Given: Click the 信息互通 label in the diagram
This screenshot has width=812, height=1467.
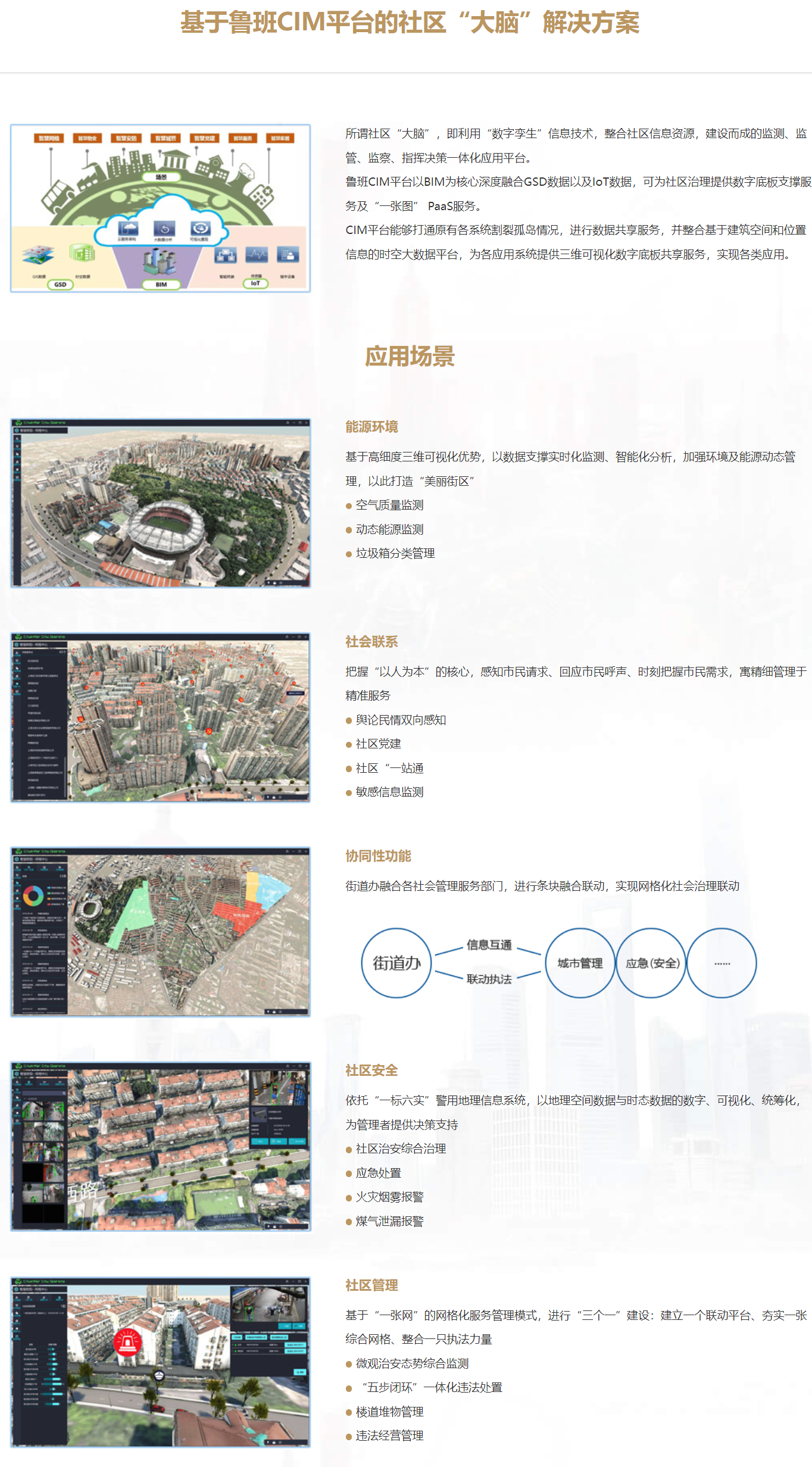Looking at the screenshot, I should point(489,945).
